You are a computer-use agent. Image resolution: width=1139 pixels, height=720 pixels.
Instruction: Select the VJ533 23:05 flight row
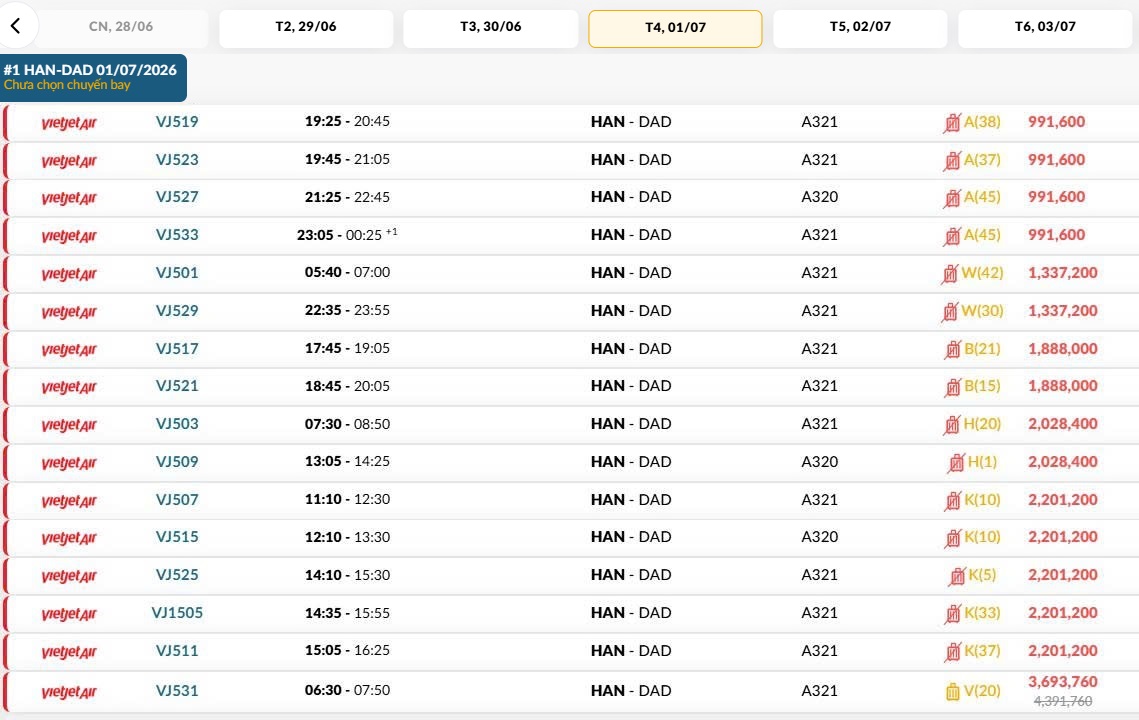click(570, 235)
